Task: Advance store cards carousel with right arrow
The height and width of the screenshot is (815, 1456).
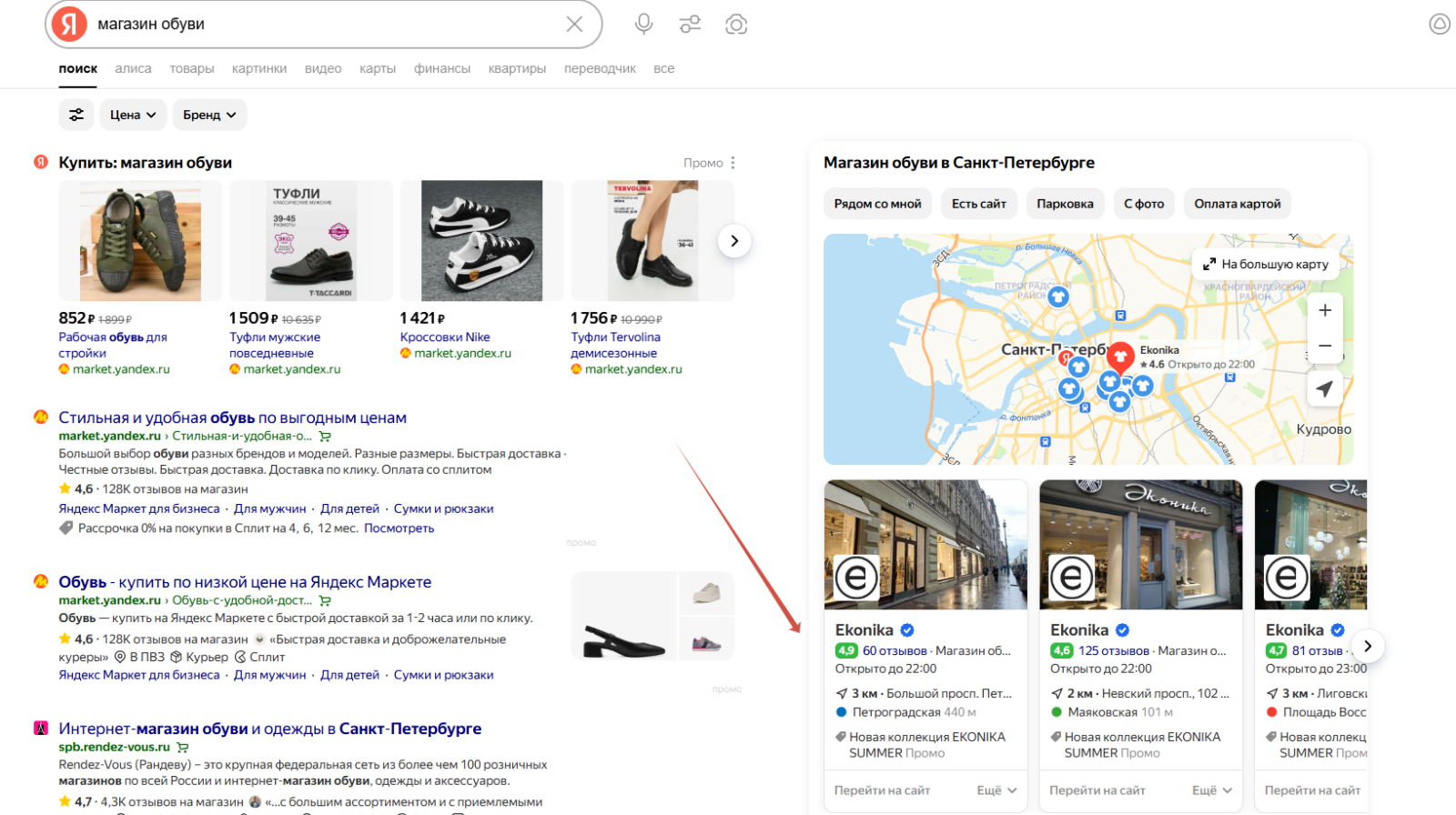Action: click(1368, 647)
